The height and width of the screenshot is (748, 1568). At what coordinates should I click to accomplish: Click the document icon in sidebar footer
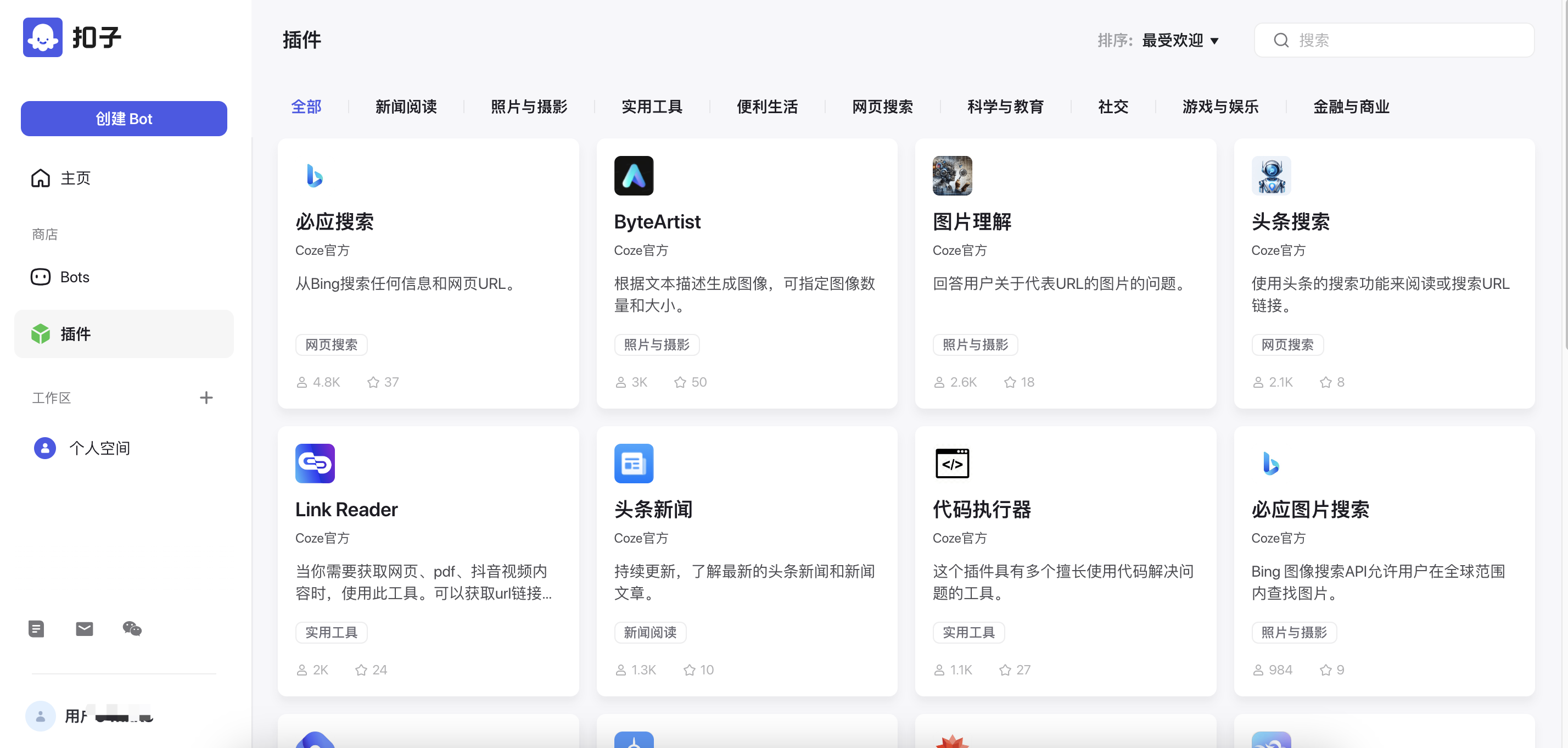[x=37, y=629]
